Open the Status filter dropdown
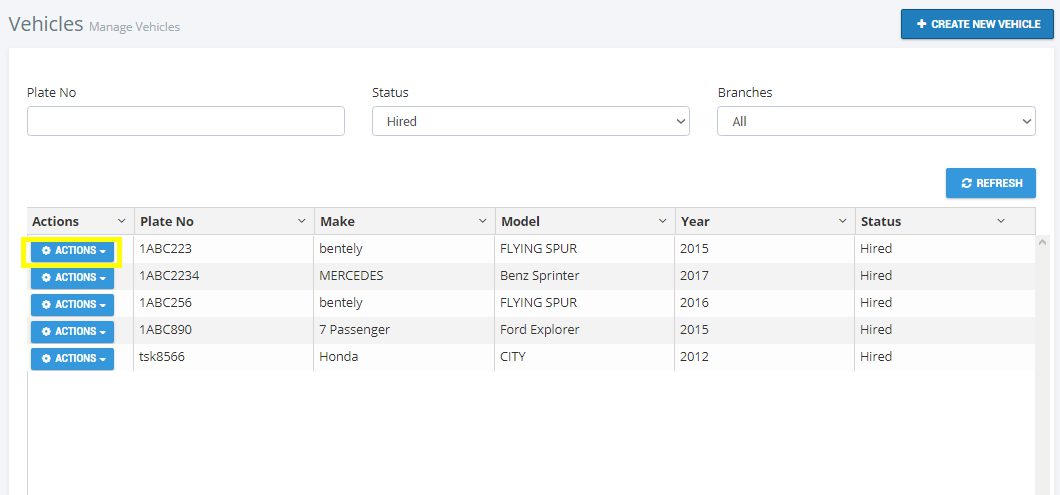Viewport: 1060px width, 495px height. click(530, 121)
